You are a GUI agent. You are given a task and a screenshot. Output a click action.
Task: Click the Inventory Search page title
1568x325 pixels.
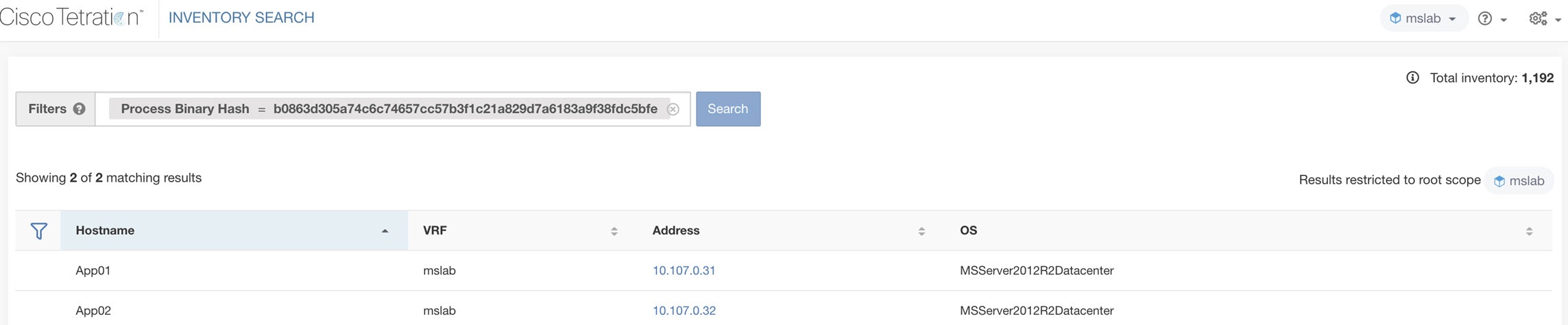[241, 18]
